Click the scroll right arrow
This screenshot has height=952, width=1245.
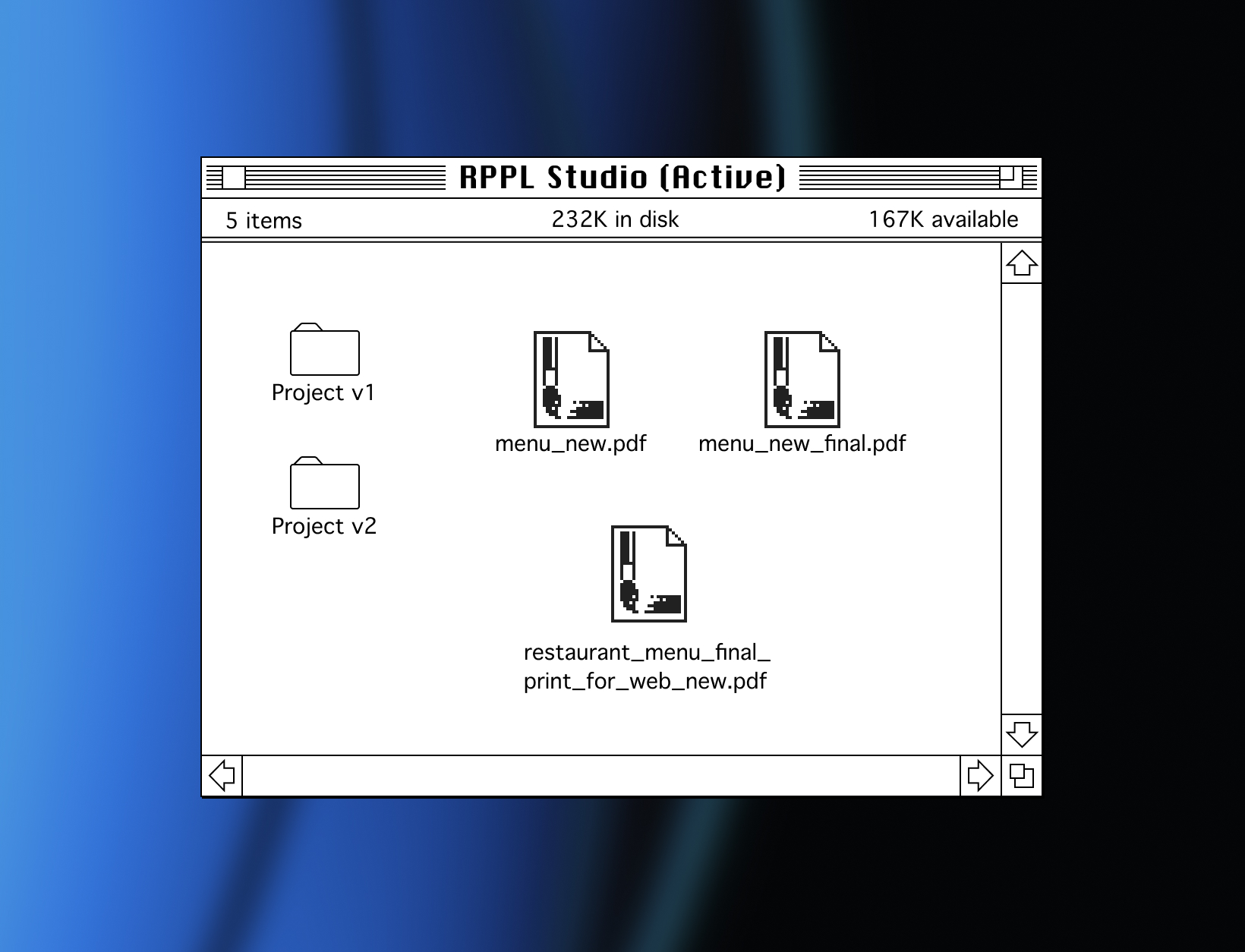coord(981,776)
